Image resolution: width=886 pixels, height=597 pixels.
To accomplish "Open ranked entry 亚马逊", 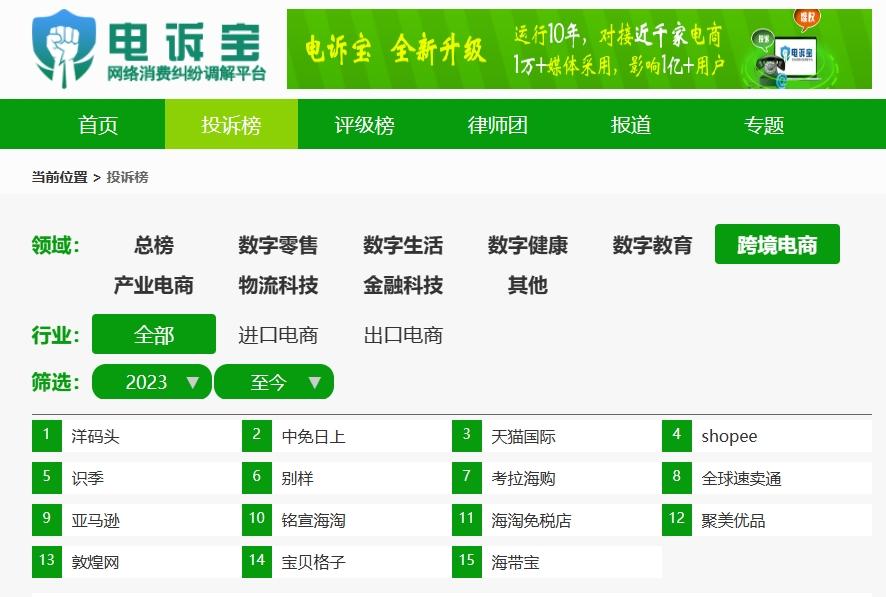I will pyautogui.click(x=95, y=520).
